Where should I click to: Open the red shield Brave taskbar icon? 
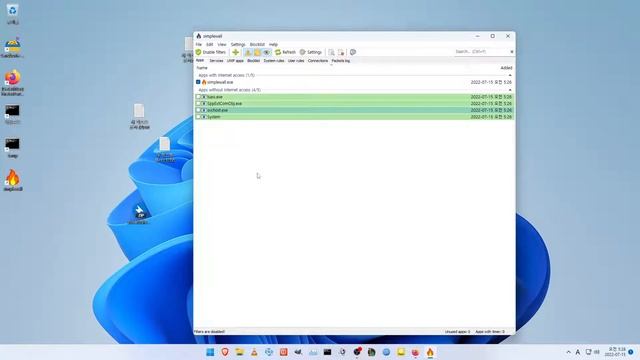[x=225, y=352]
